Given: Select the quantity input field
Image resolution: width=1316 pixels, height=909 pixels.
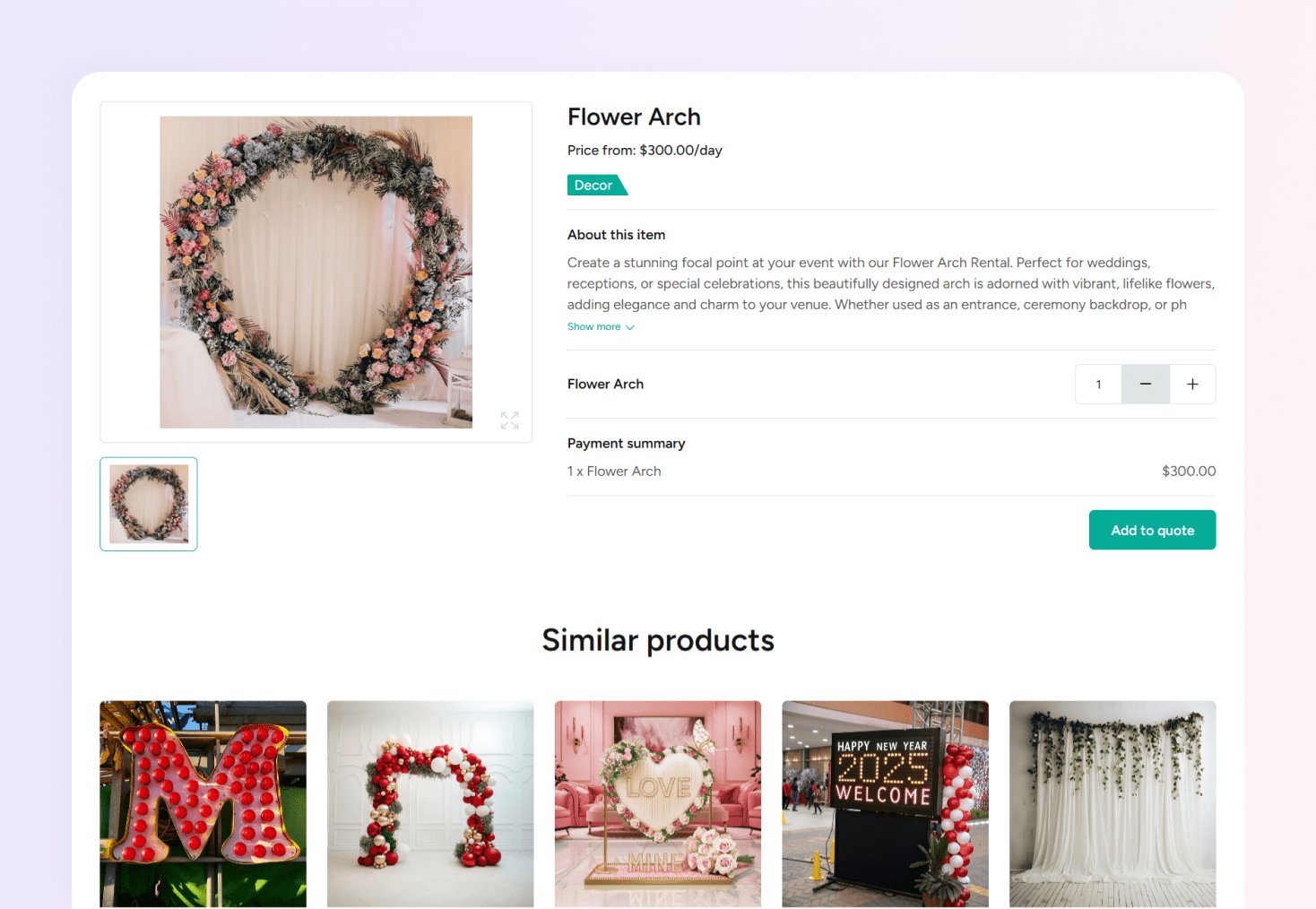Looking at the screenshot, I should [1097, 384].
